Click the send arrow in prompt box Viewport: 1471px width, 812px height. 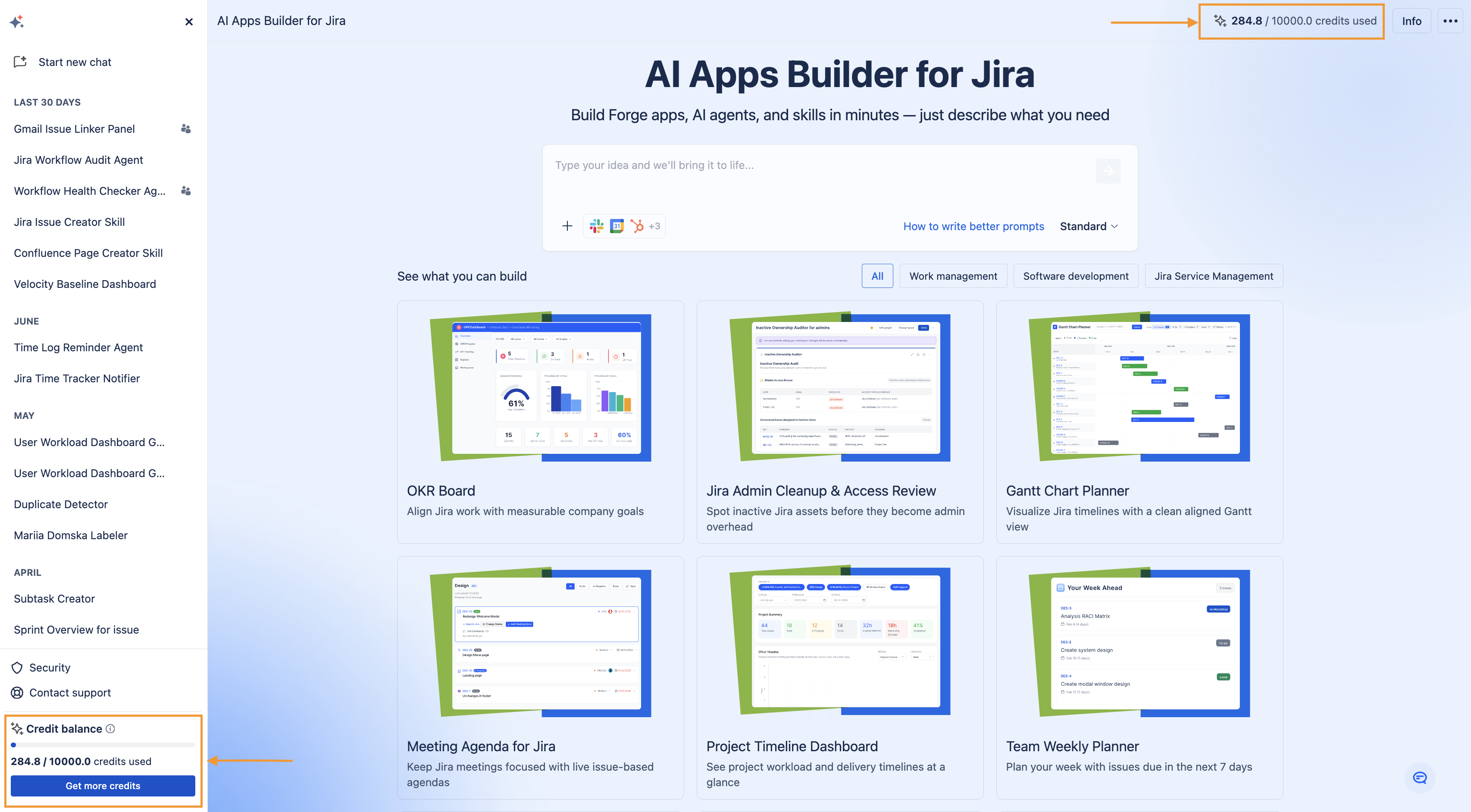(1108, 171)
